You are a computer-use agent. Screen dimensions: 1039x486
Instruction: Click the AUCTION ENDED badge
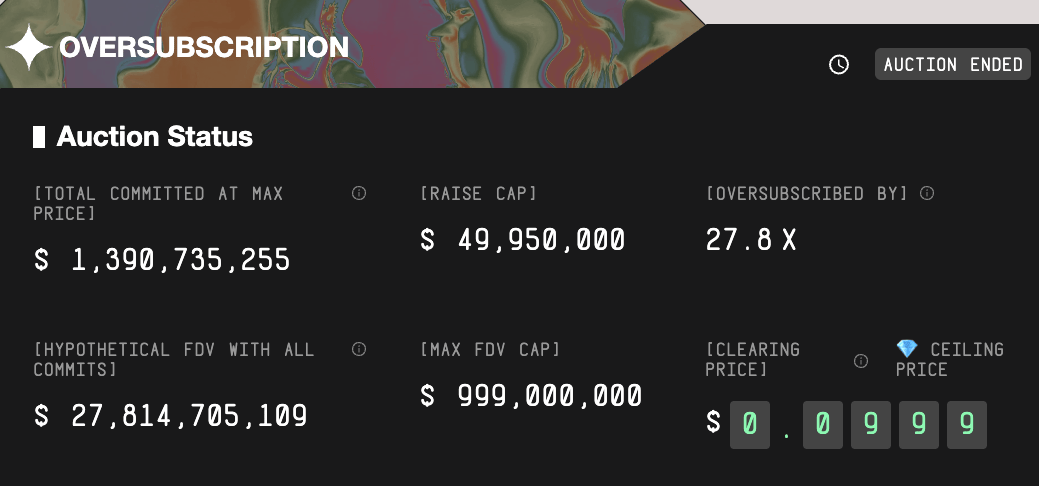point(953,64)
